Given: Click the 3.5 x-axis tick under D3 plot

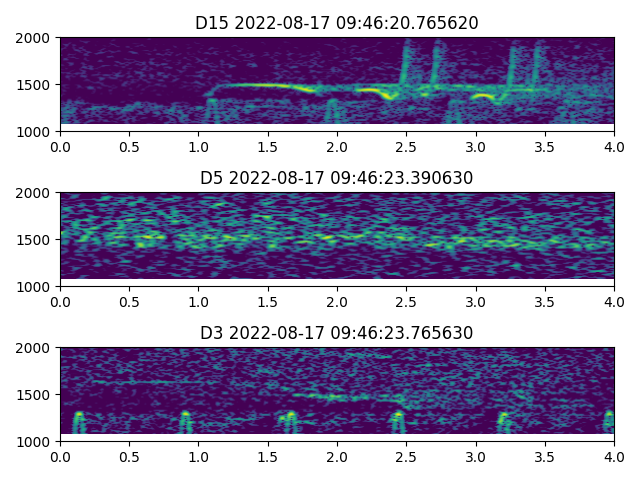Looking at the screenshot, I should tap(545, 456).
